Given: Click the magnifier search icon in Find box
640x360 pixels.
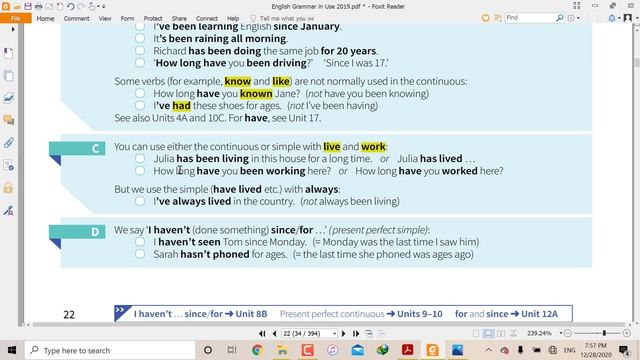Looking at the screenshot, I should pos(560,18).
